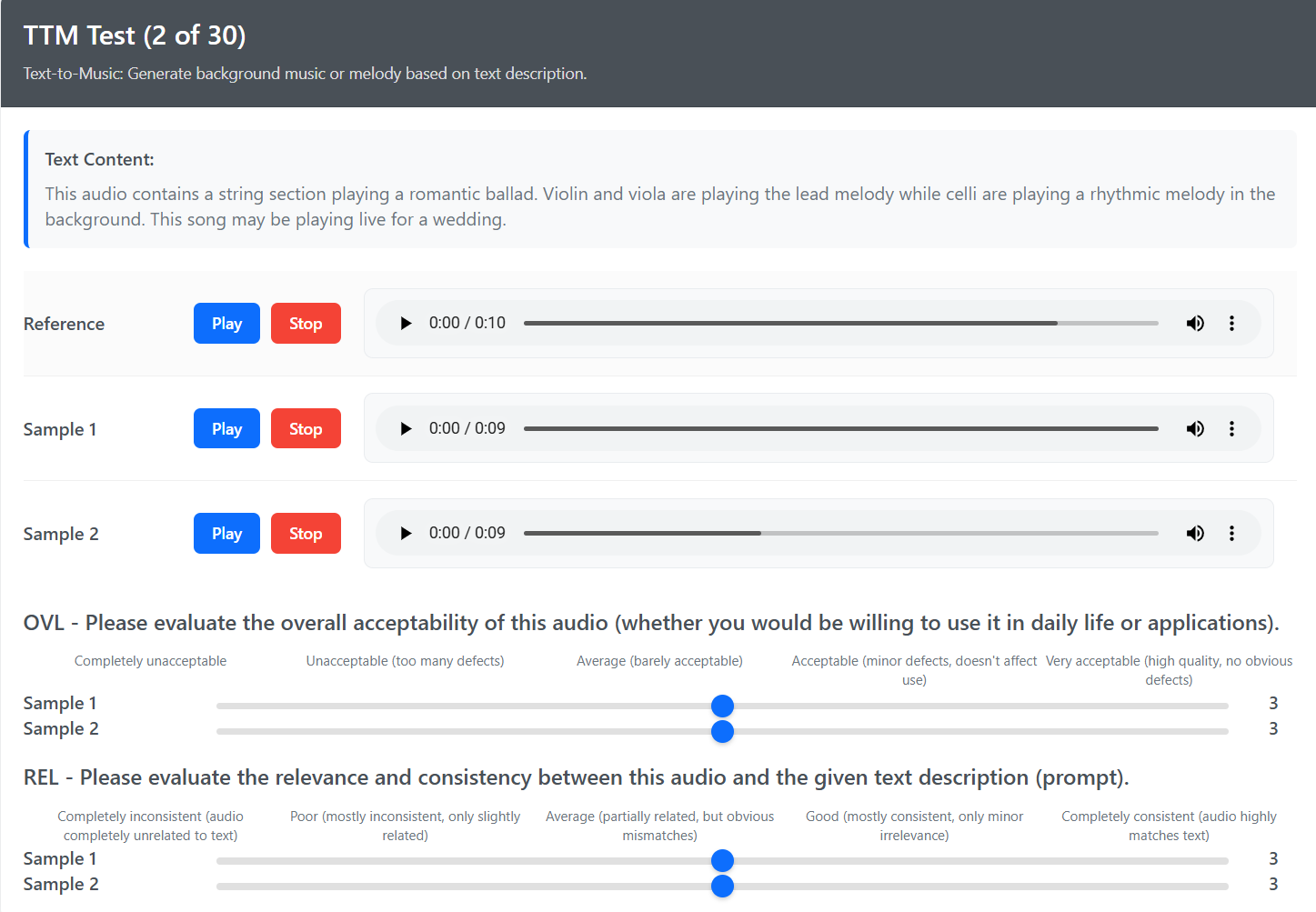The width and height of the screenshot is (1316, 912).
Task: Mute the Sample 2 audio speaker icon
Action: (1195, 533)
